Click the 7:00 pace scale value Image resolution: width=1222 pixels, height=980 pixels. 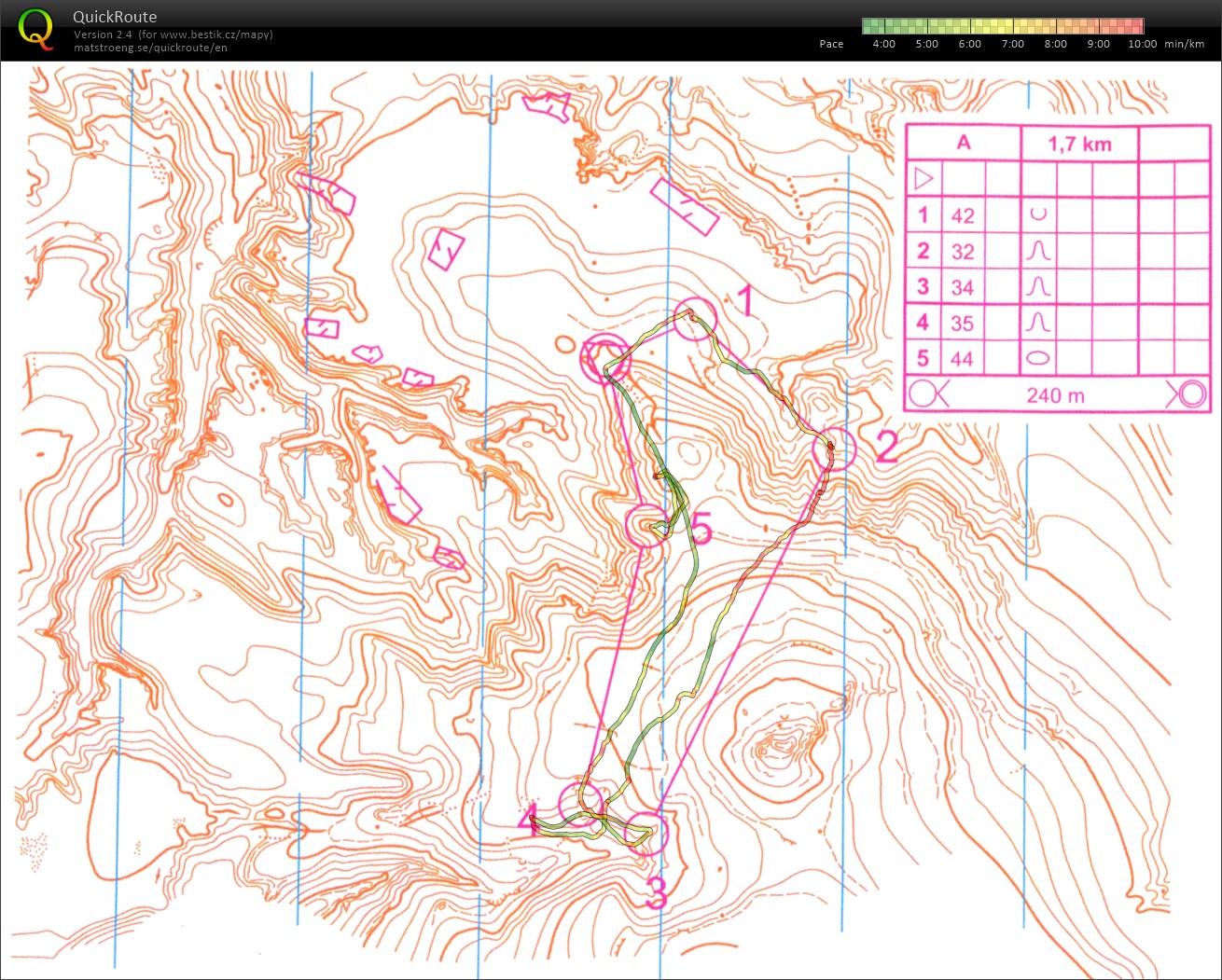pos(1012,44)
